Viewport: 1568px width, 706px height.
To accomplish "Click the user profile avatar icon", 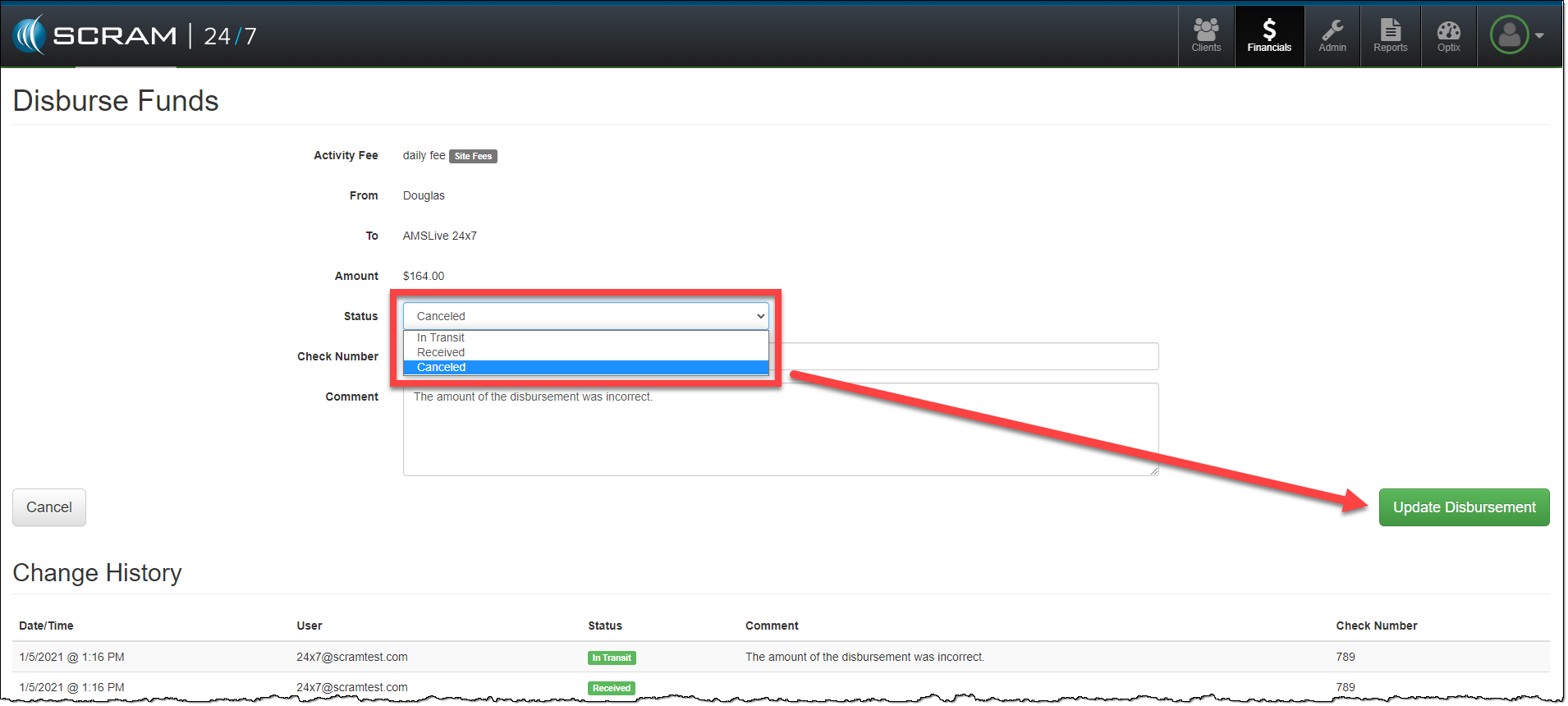I will point(1509,35).
